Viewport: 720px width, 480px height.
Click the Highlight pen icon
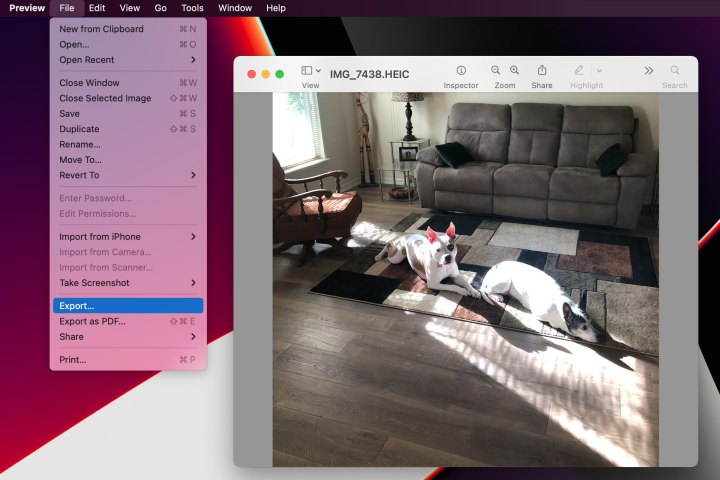[x=579, y=71]
